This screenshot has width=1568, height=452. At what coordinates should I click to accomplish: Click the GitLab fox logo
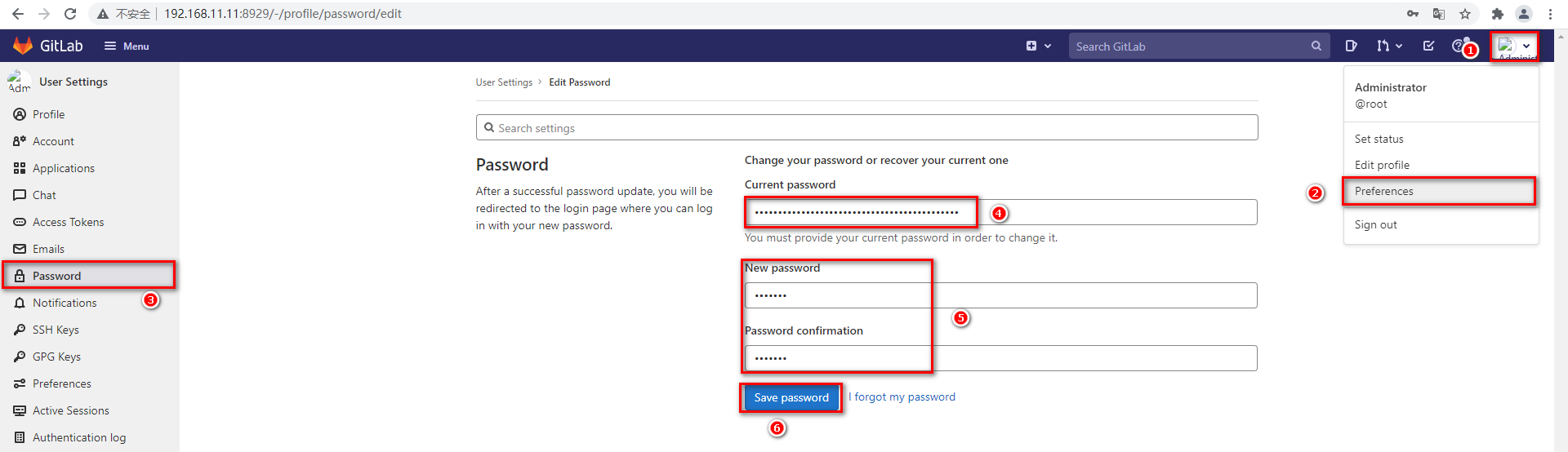point(23,46)
